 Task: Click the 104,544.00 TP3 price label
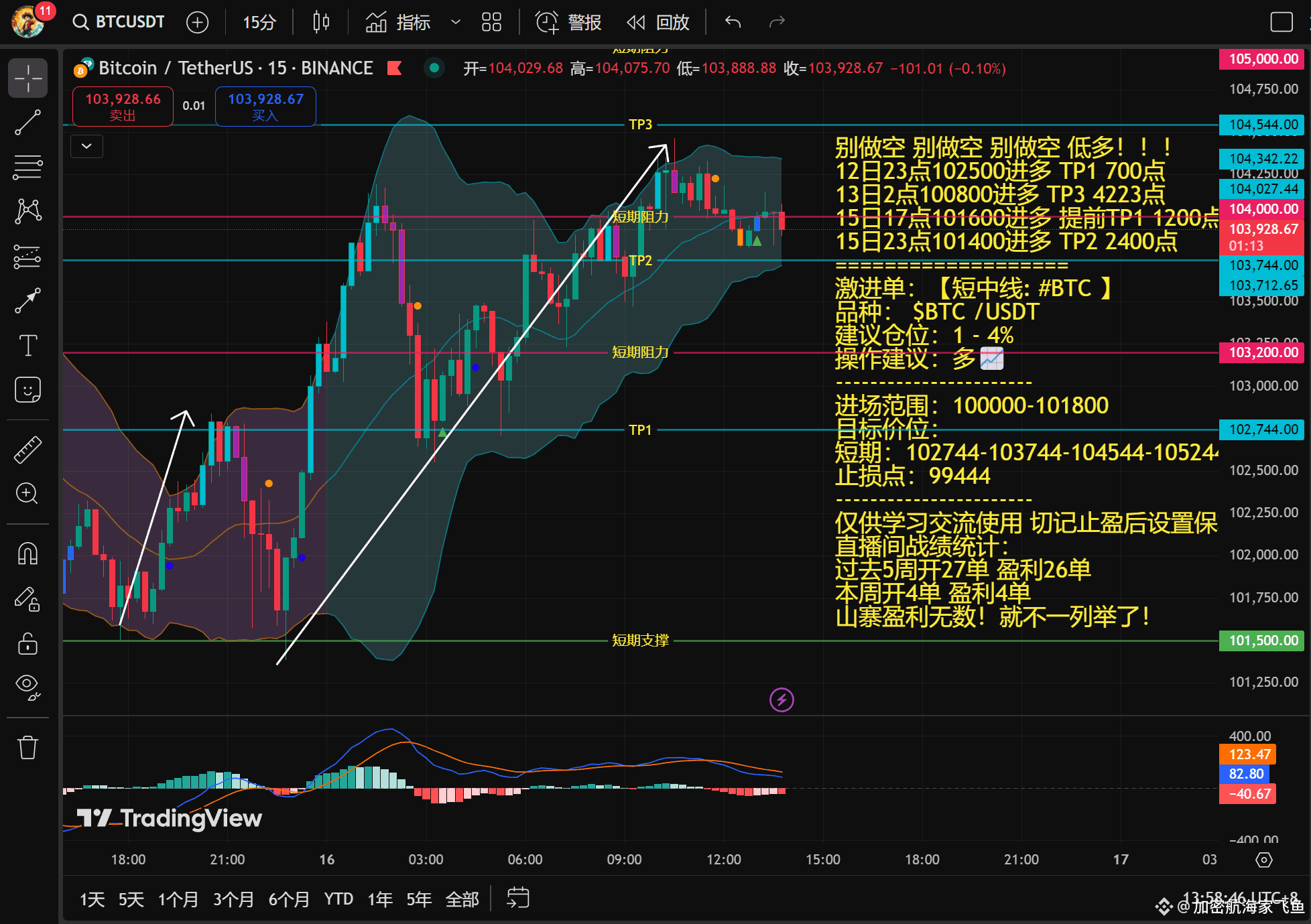coord(1262,125)
